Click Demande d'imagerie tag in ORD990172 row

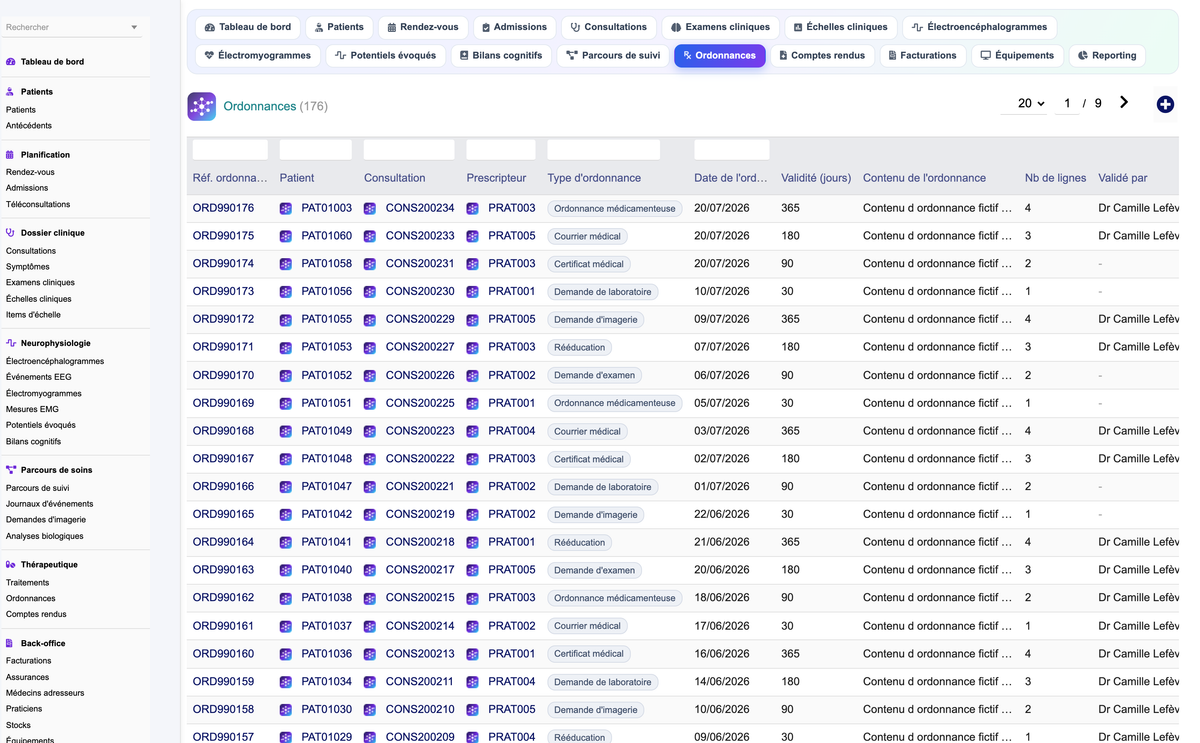596,320
